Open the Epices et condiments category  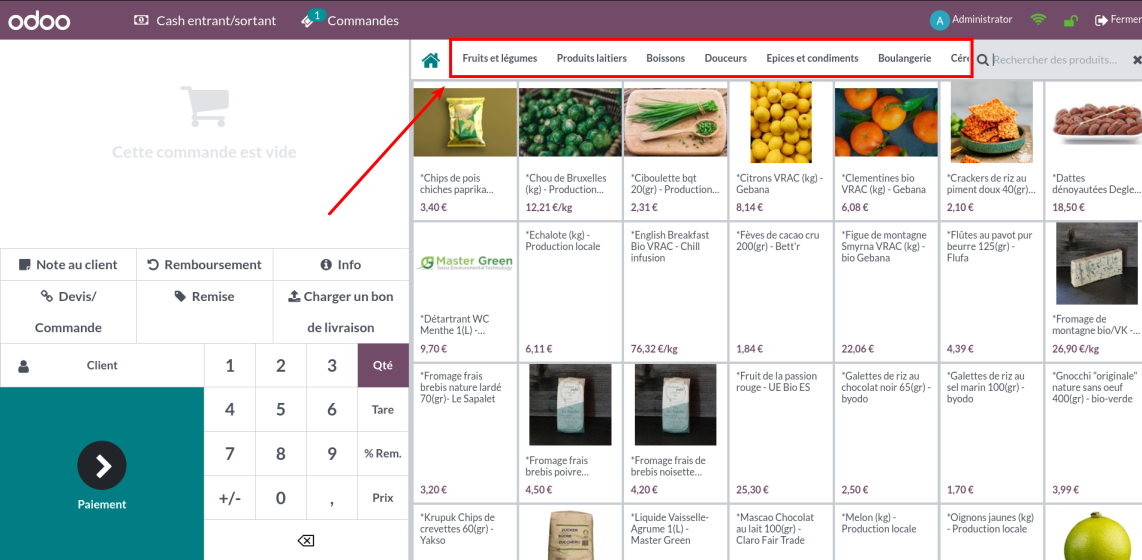click(x=812, y=58)
